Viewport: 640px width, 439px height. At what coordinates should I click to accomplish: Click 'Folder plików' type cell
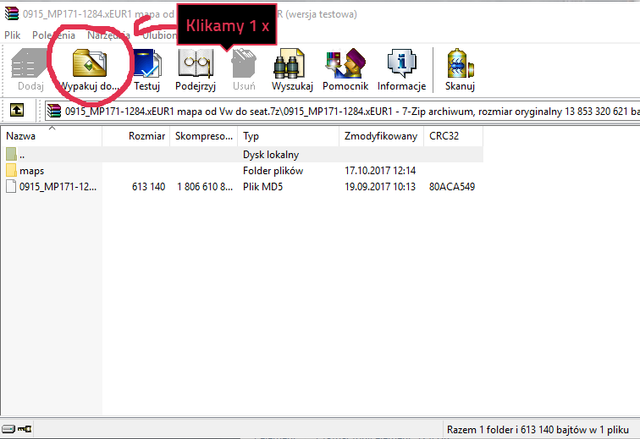pos(273,171)
